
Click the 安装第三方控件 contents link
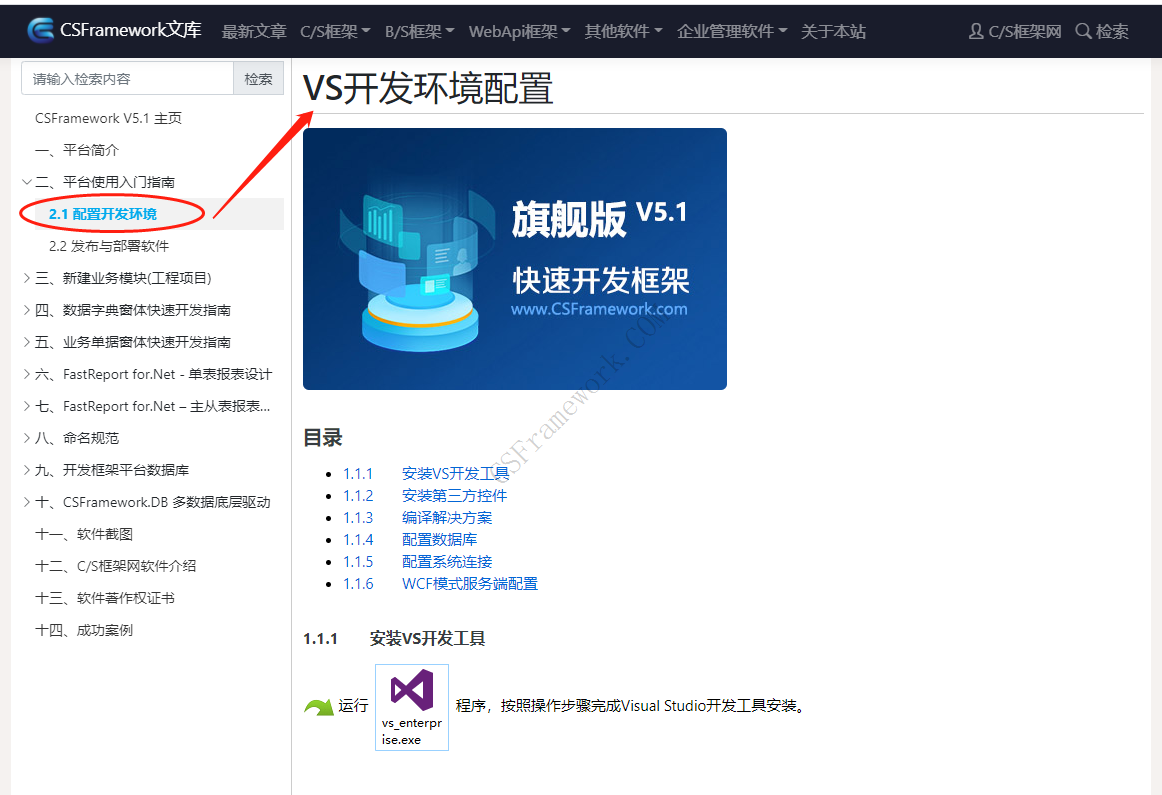click(x=454, y=496)
